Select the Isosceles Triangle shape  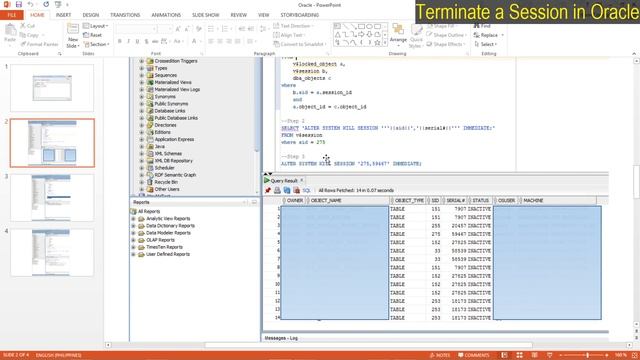[337, 35]
